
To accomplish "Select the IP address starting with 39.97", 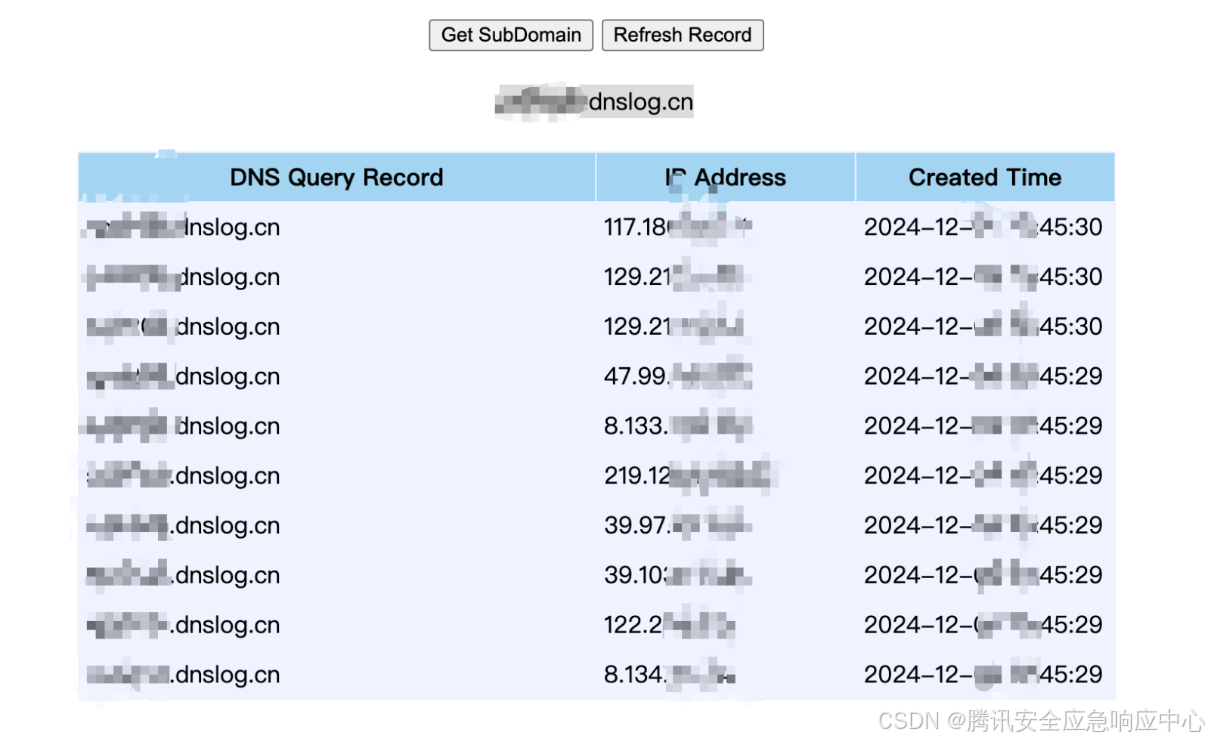I will 677,526.
